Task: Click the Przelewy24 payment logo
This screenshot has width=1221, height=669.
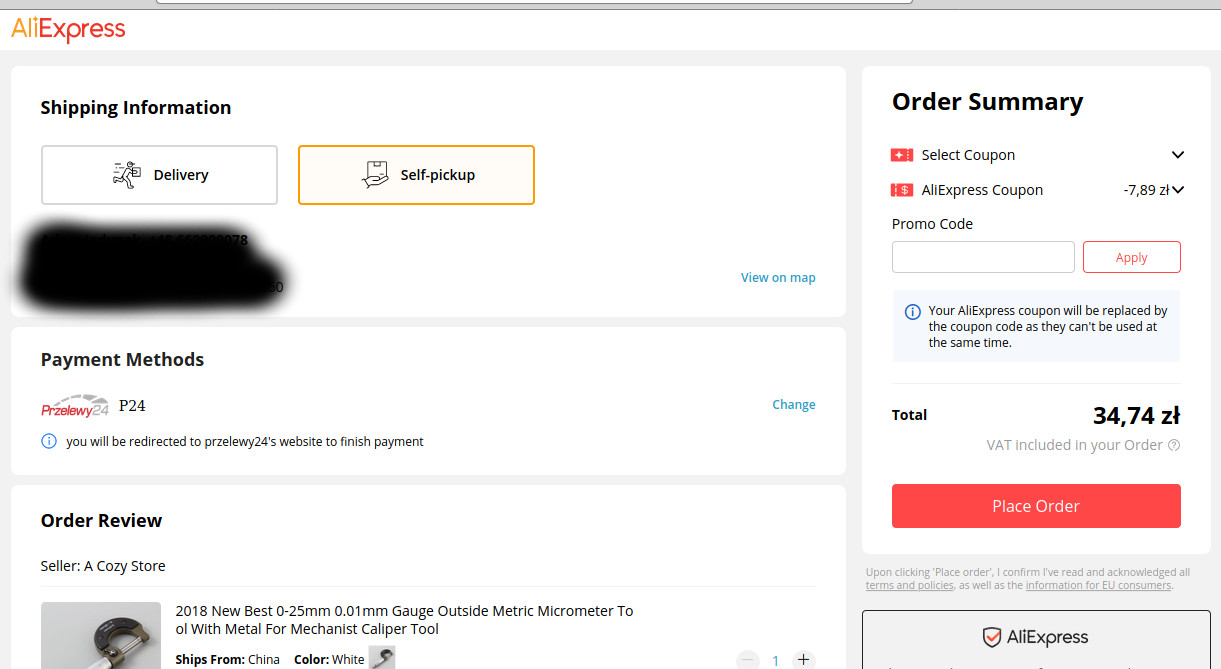Action: (75, 405)
